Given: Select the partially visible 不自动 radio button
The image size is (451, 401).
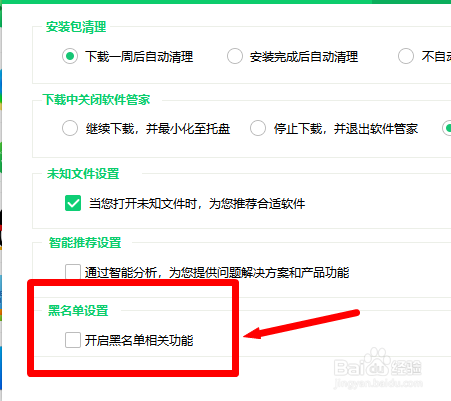Looking at the screenshot, I should tap(406, 56).
